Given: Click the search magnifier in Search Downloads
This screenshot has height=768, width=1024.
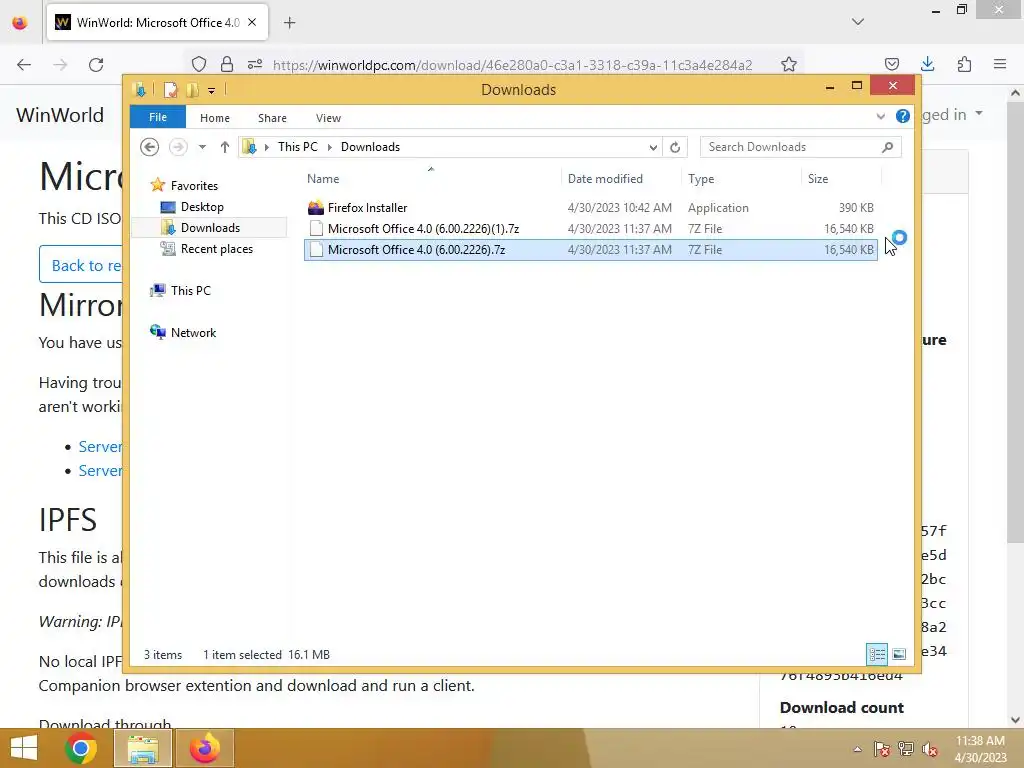Looking at the screenshot, I should [x=887, y=147].
